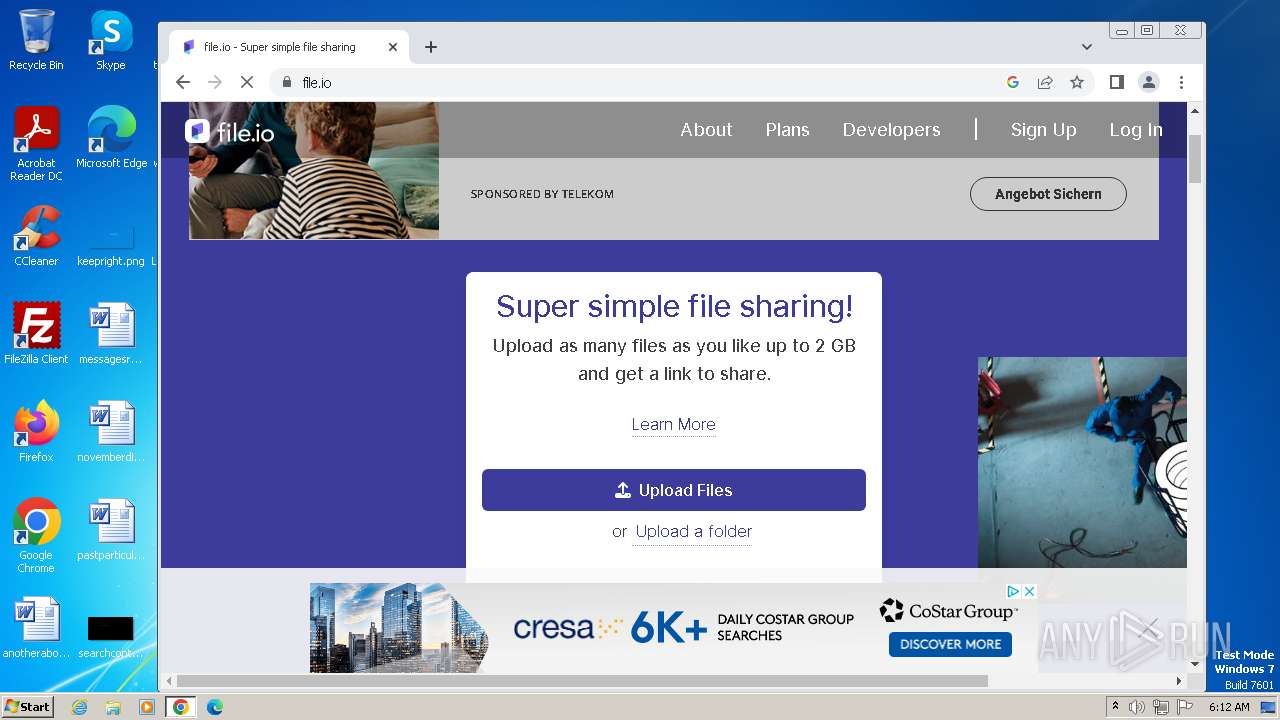Click the horizontal scrollbar thumb
Image resolution: width=1280 pixels, height=720 pixels.
point(582,681)
